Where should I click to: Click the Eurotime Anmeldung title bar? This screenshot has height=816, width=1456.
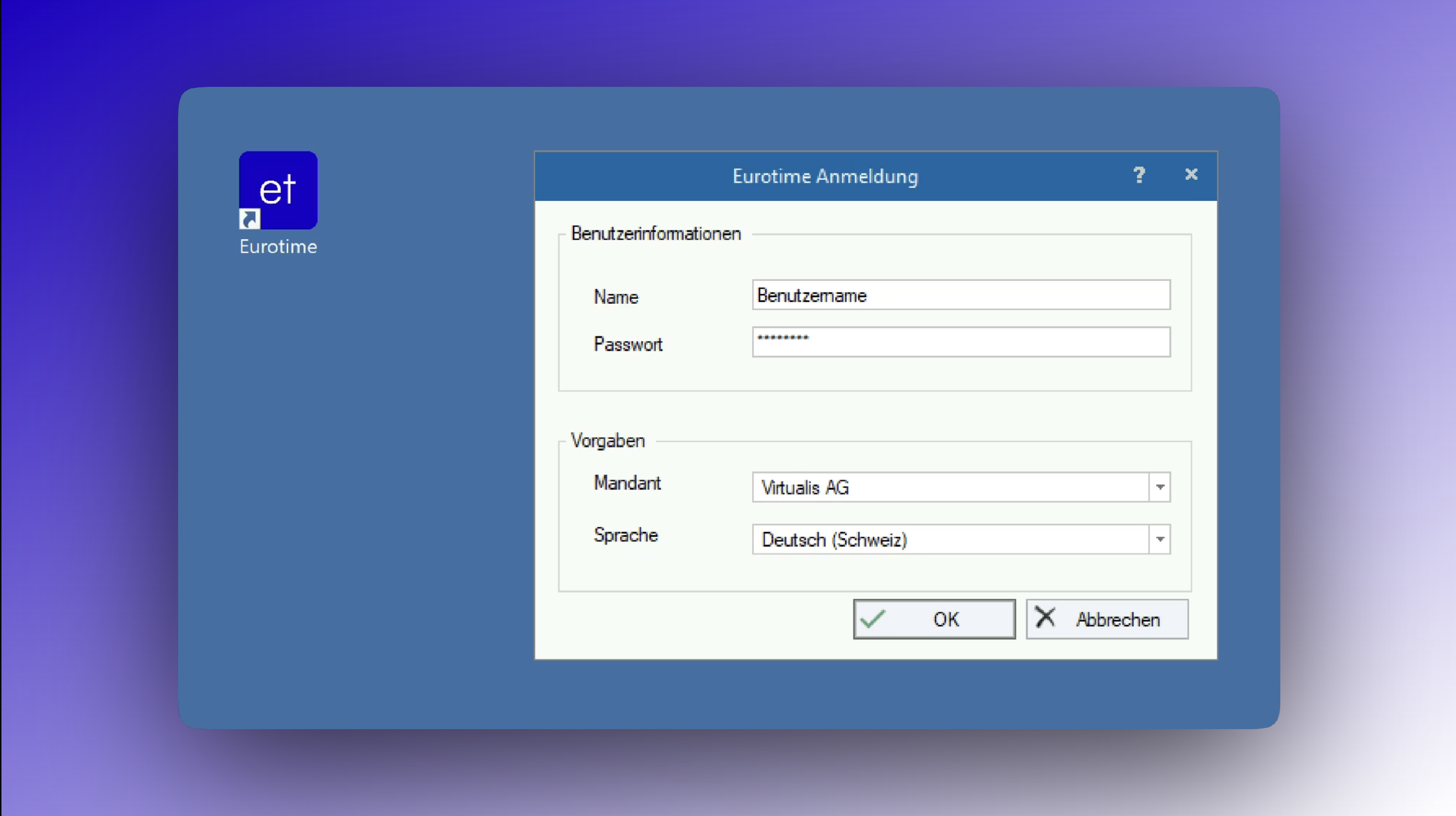pos(825,176)
